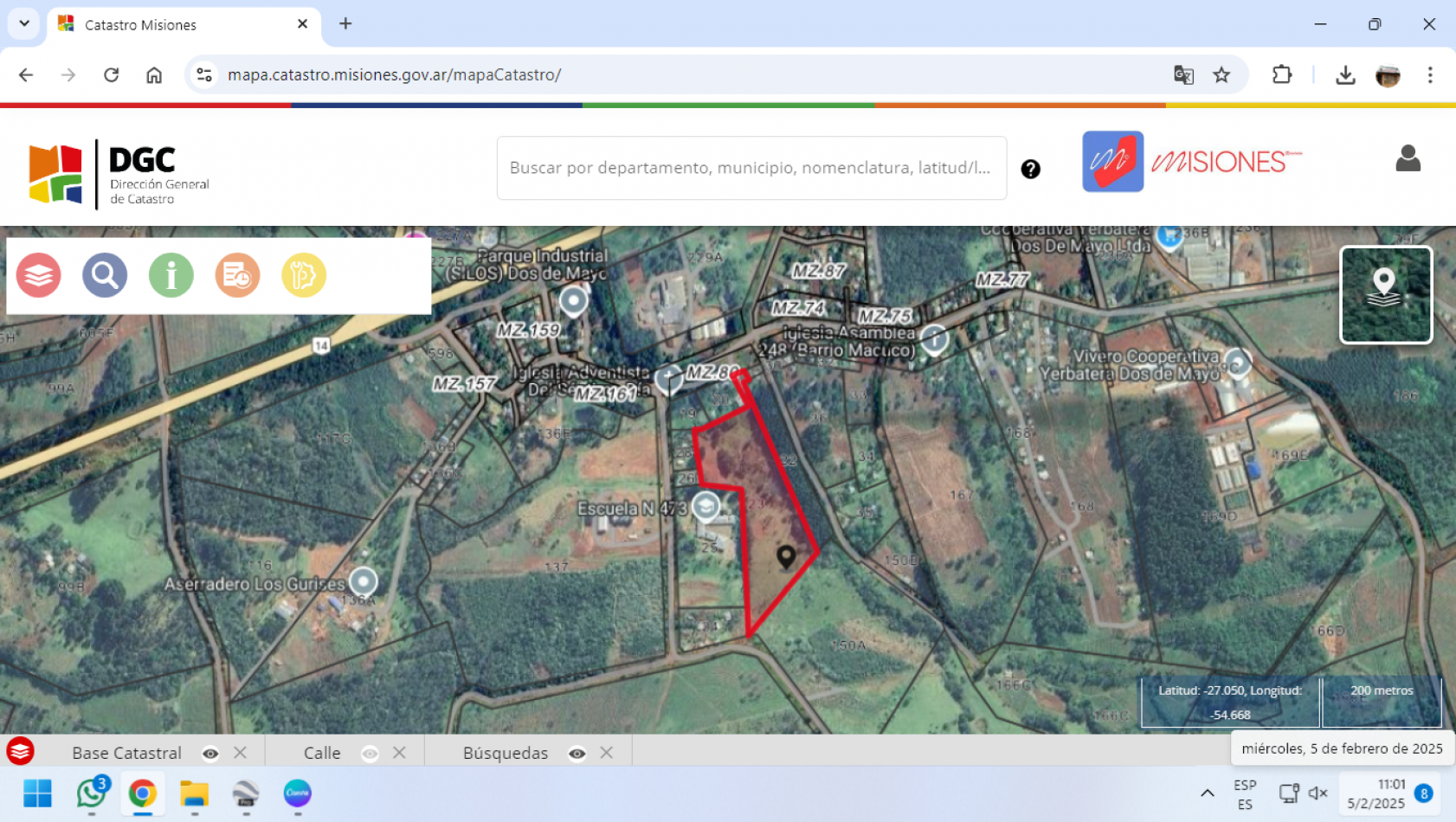
Task: Open WhatsApp from taskbar
Action: [x=91, y=793]
